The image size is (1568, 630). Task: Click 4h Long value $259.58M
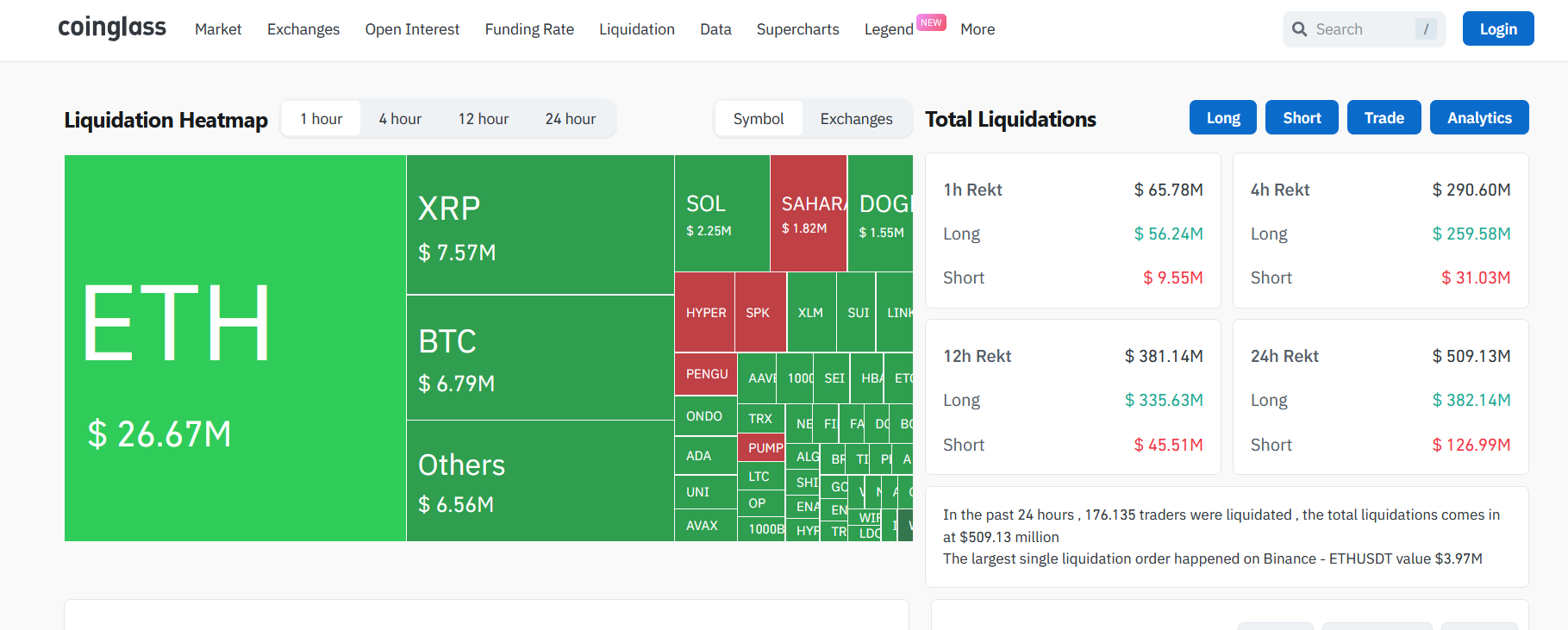tap(1471, 234)
